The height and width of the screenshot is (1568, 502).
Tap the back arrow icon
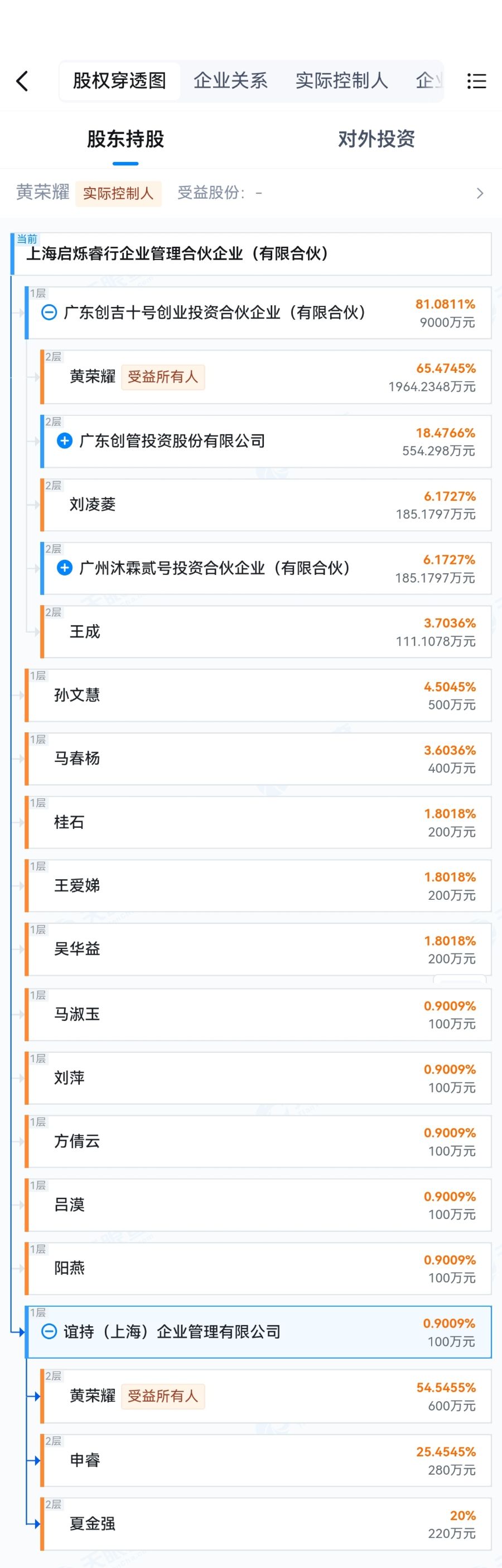22,81
